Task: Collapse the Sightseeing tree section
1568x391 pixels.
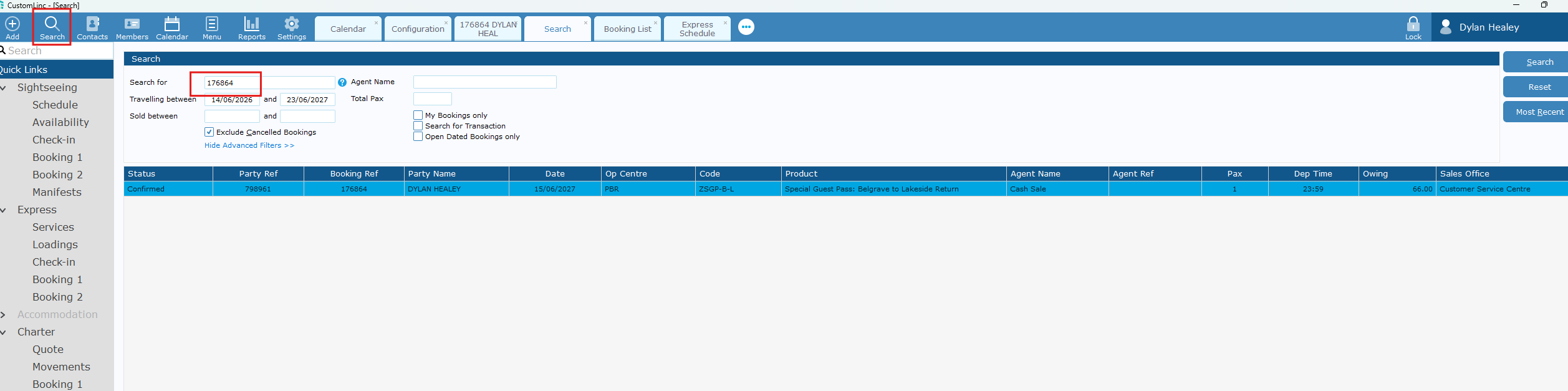Action: pos(3,88)
